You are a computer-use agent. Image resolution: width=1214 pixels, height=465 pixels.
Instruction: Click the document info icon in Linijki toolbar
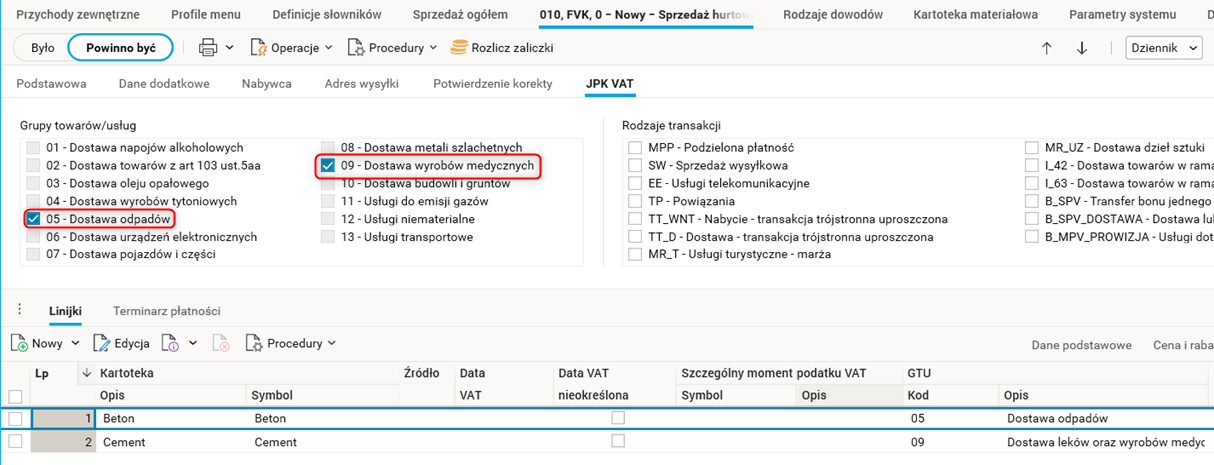[170, 343]
